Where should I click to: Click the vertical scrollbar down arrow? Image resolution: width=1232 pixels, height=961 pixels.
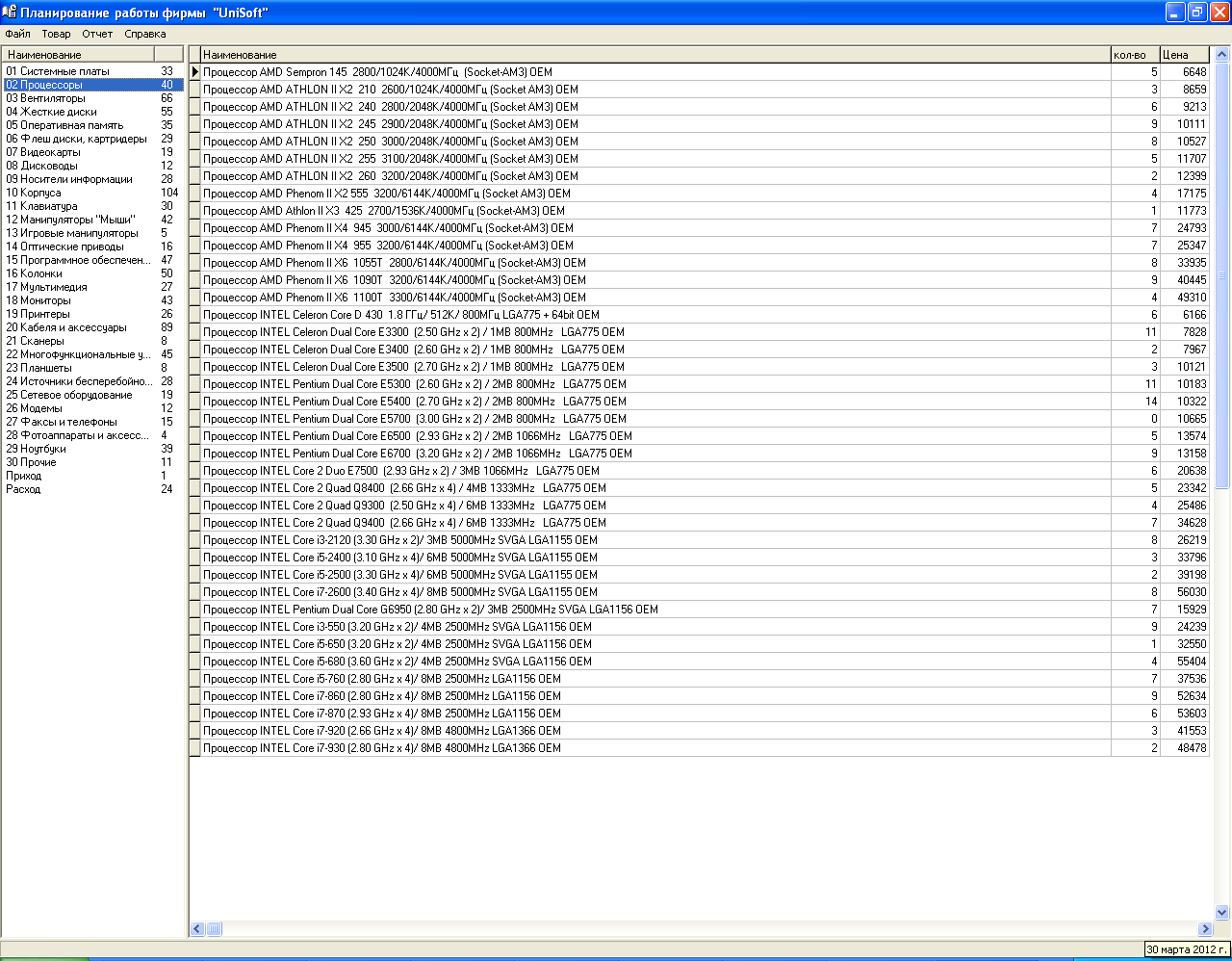click(x=1221, y=911)
